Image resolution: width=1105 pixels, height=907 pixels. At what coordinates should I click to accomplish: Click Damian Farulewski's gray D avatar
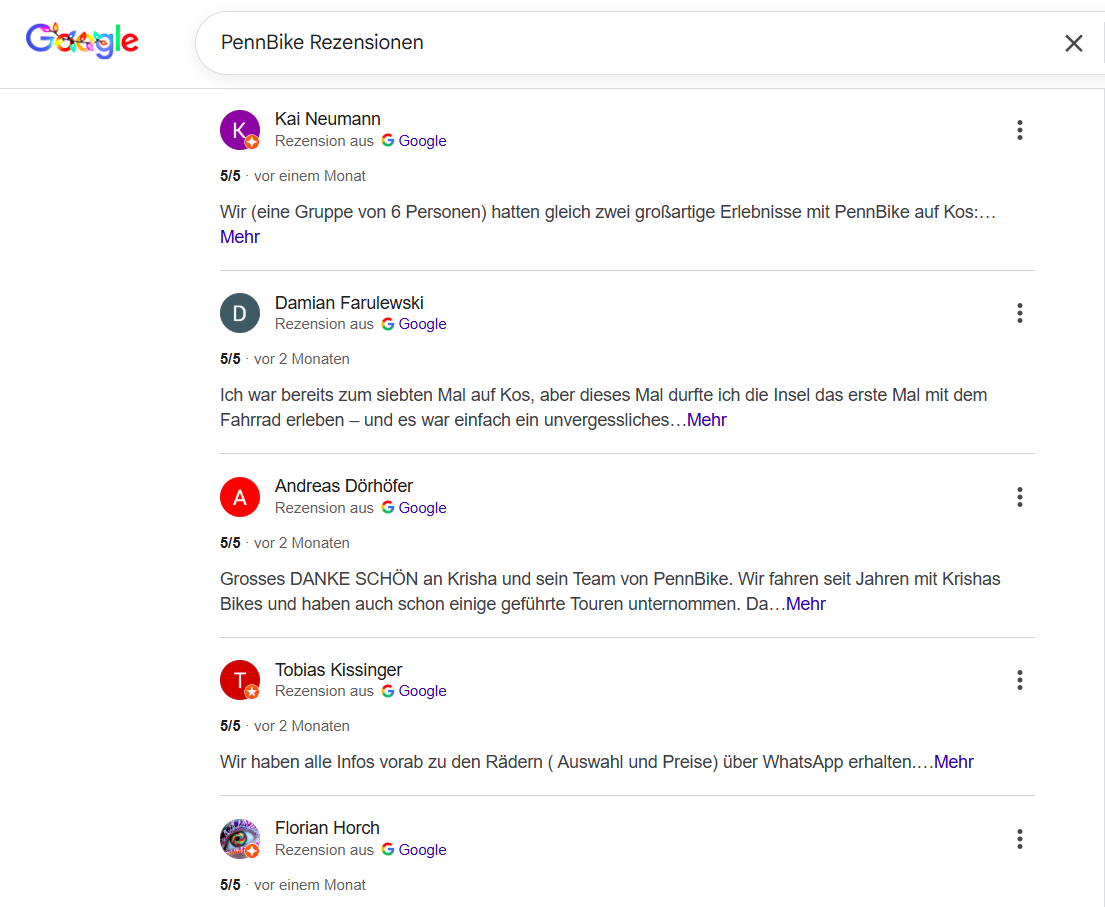coord(239,313)
